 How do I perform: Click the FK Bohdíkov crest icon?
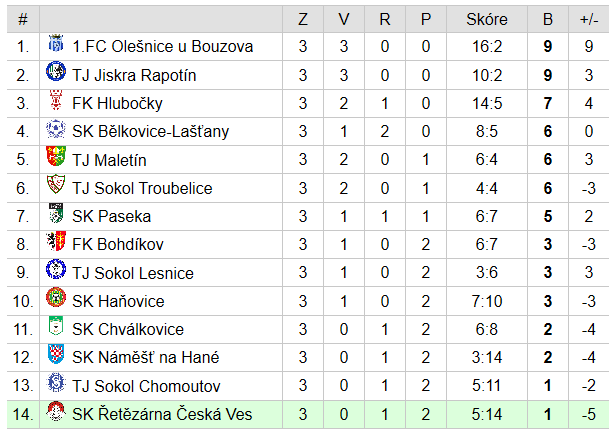pyautogui.click(x=56, y=241)
